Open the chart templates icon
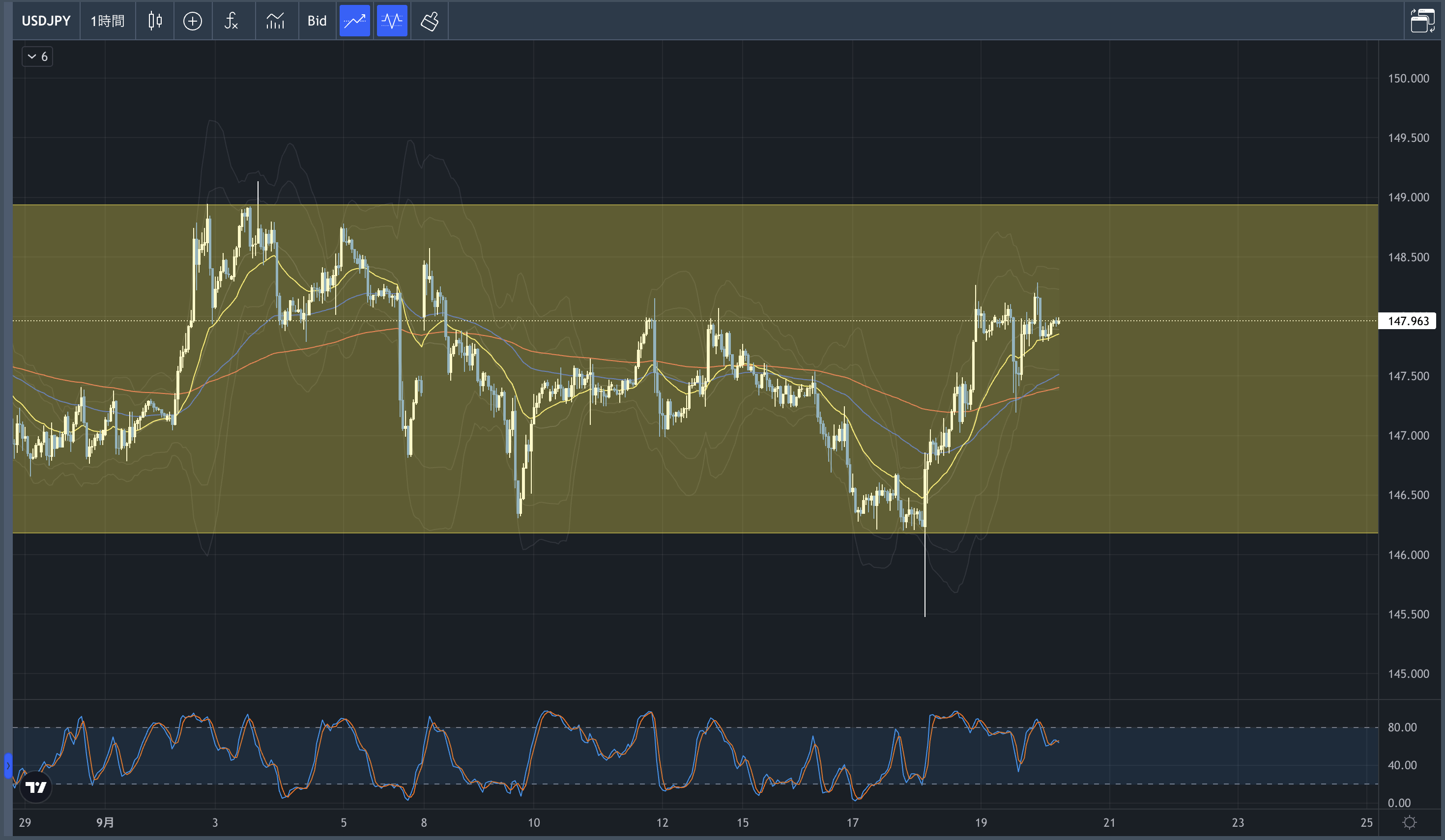Viewport: 1445px width, 840px height. pos(275,21)
